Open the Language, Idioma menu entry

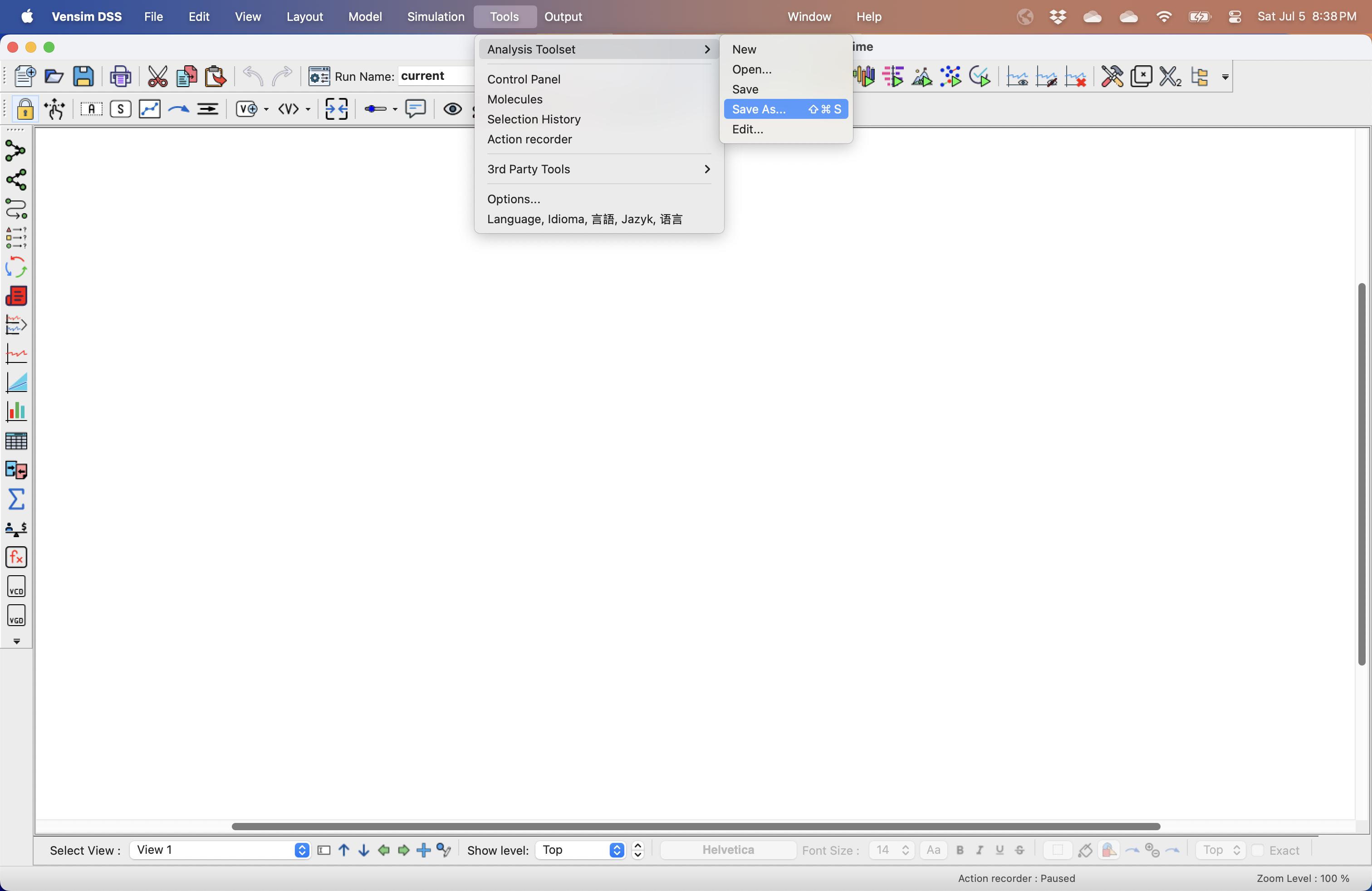click(598, 219)
